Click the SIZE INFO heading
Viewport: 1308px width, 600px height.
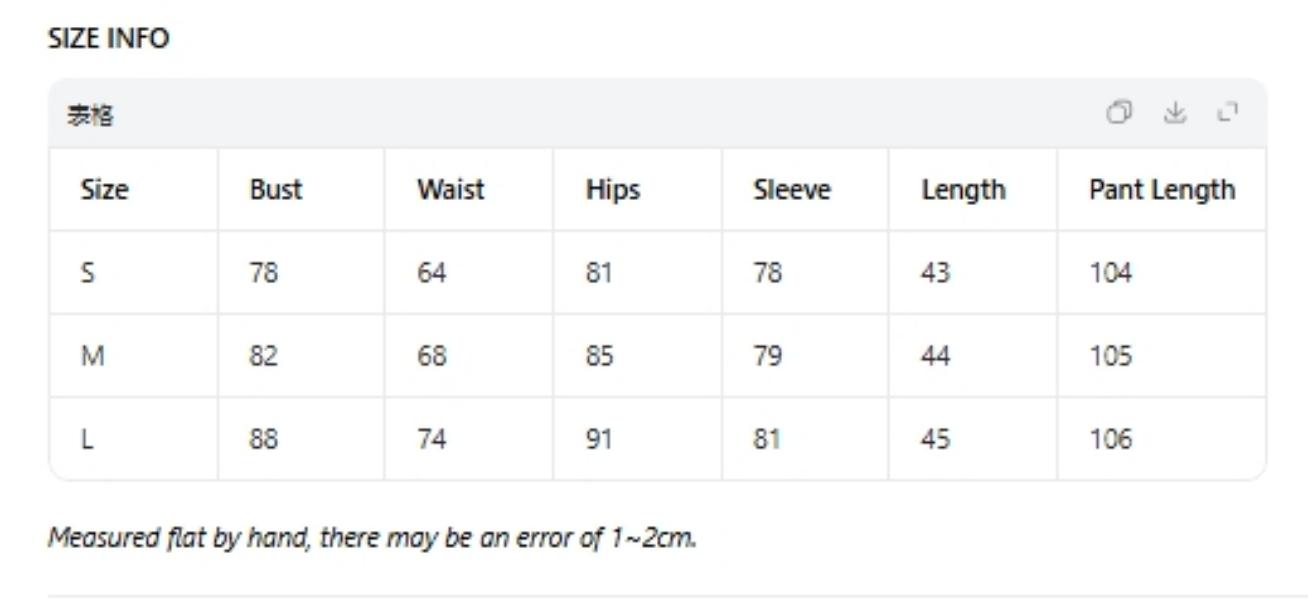click(109, 39)
